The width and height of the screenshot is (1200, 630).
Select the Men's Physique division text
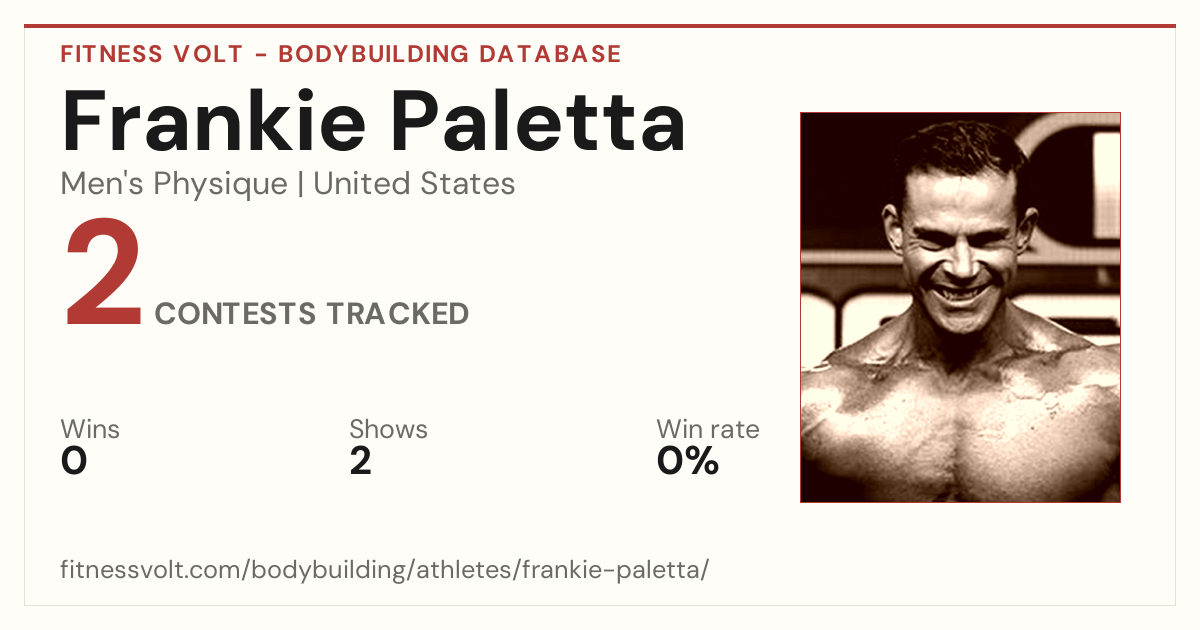pos(174,184)
